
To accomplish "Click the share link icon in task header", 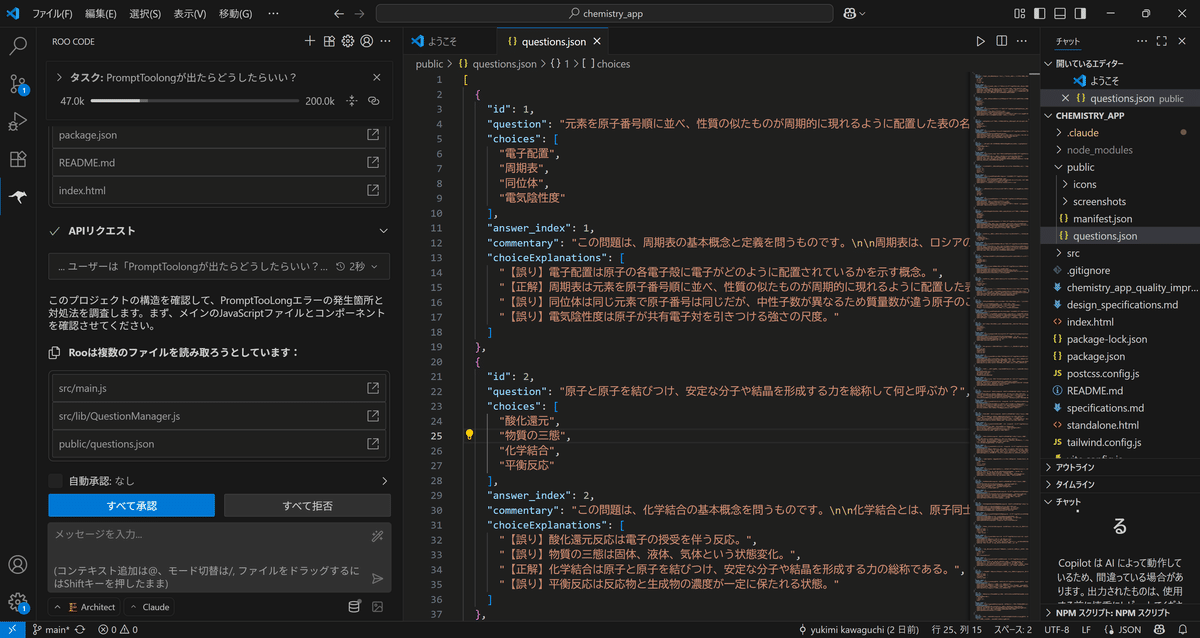I will (x=373, y=101).
